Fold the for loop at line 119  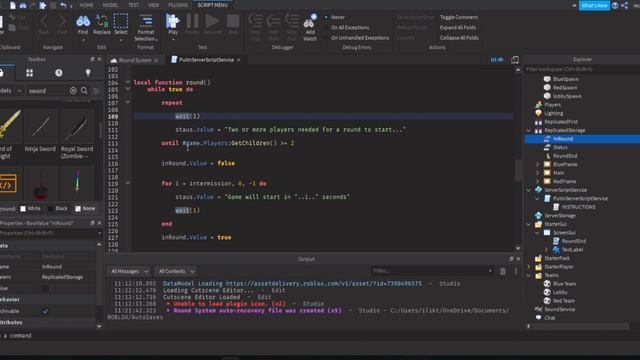[128, 183]
